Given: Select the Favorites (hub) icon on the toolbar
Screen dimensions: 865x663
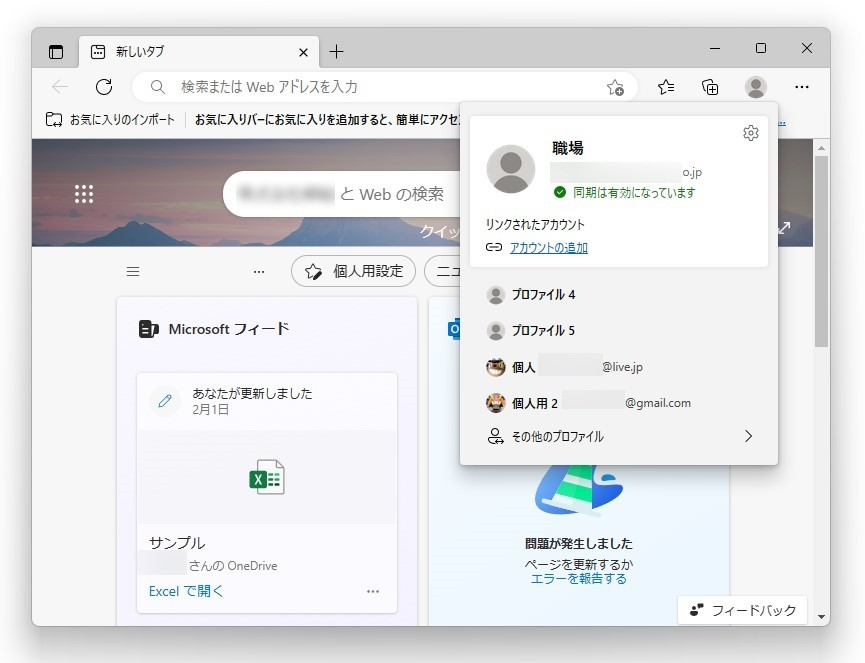Looking at the screenshot, I should [x=666, y=87].
